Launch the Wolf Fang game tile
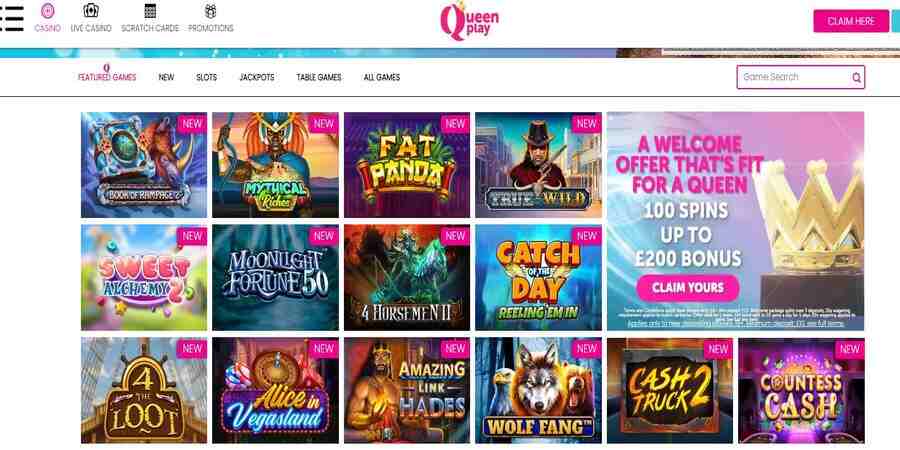900x450 pixels. pos(538,390)
